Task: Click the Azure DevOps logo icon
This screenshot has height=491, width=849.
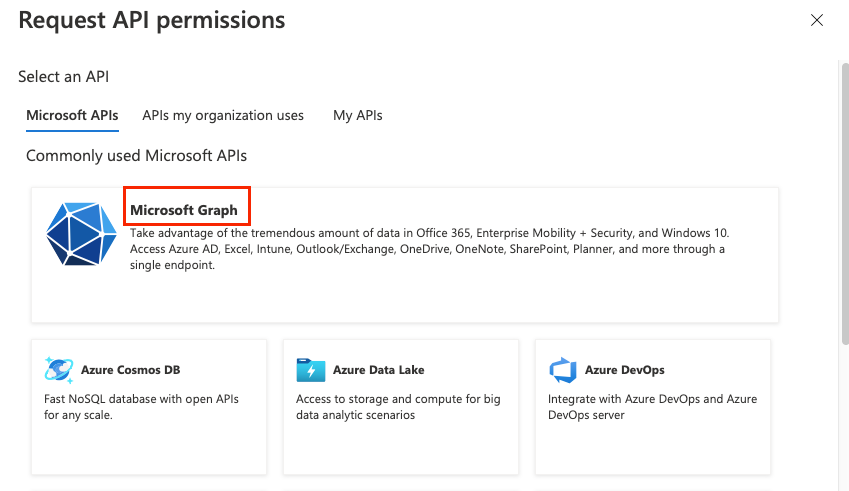Action: coord(563,370)
